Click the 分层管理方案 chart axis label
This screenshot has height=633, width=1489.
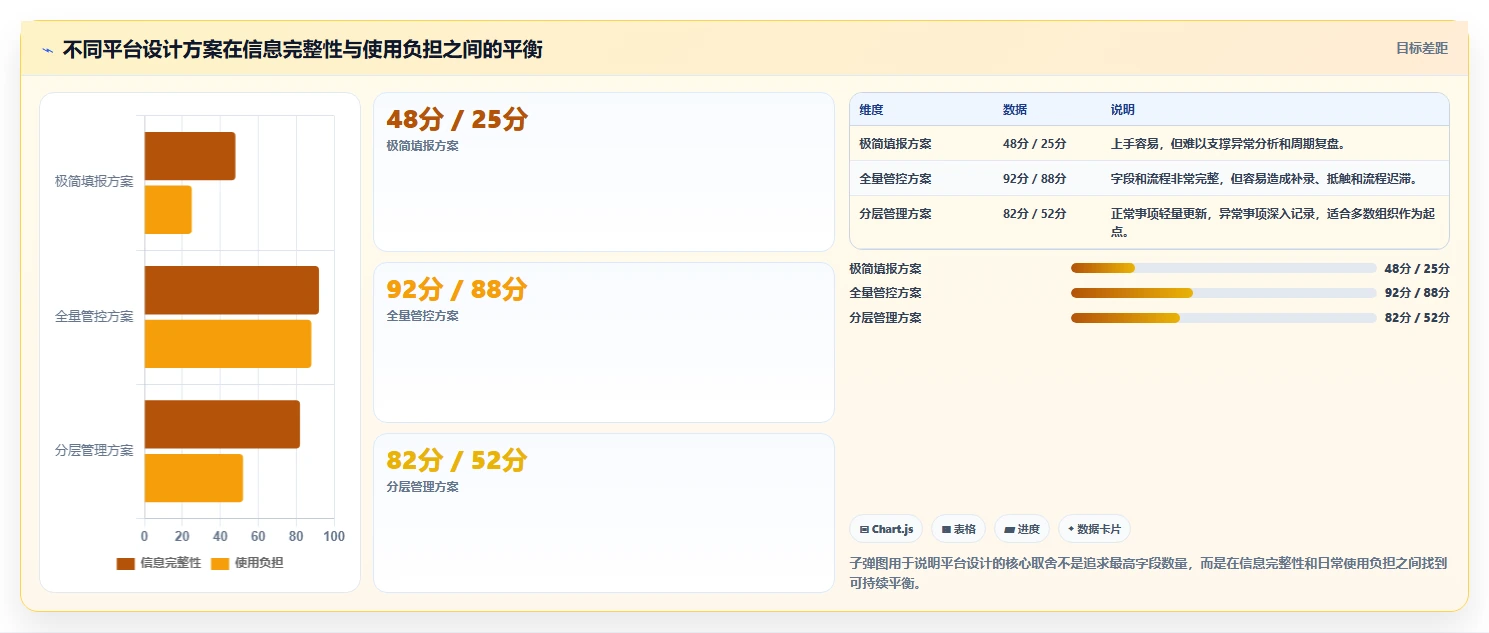pyautogui.click(x=94, y=450)
